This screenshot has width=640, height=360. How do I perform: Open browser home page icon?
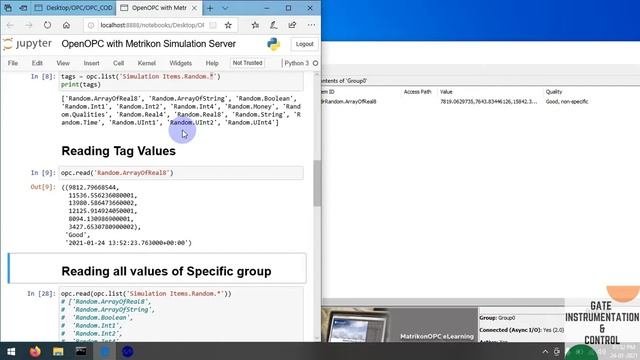pos(66,25)
